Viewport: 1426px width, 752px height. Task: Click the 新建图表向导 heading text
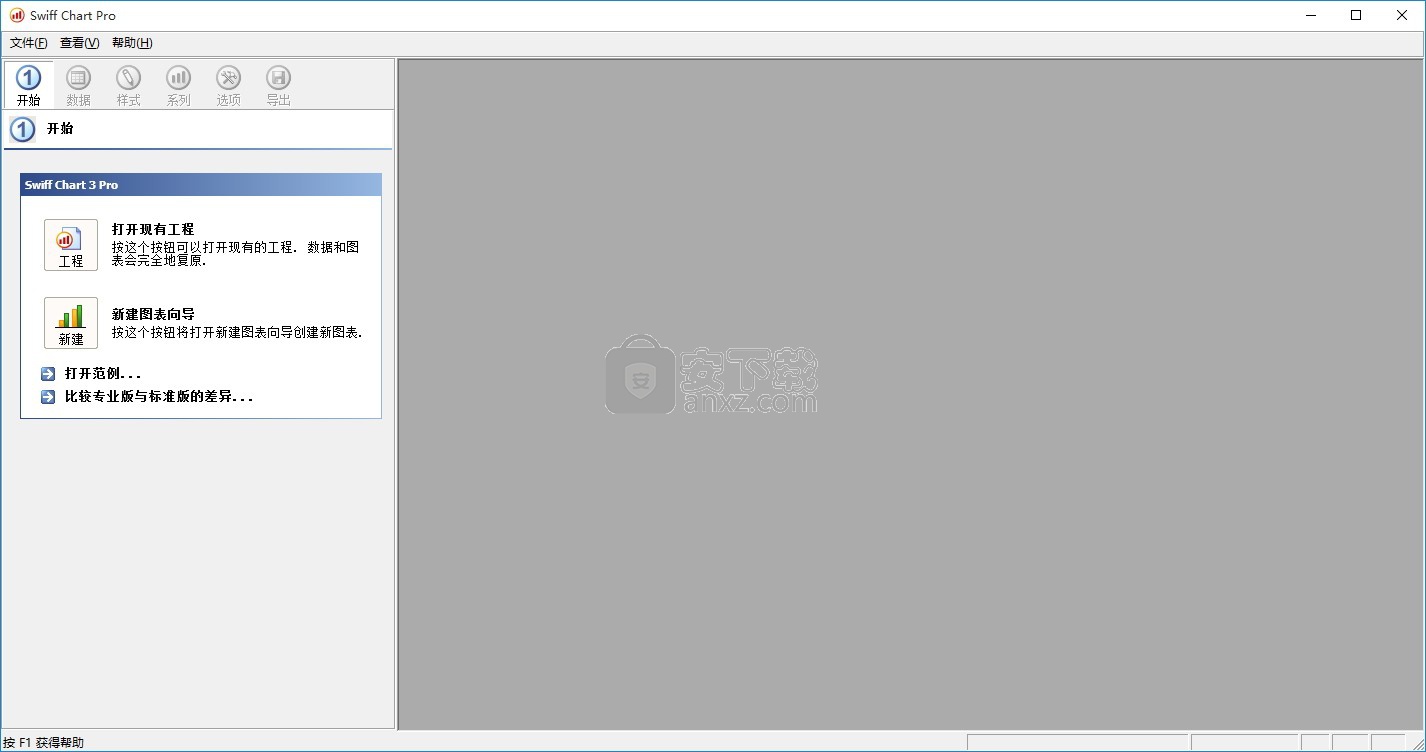pyautogui.click(x=153, y=314)
